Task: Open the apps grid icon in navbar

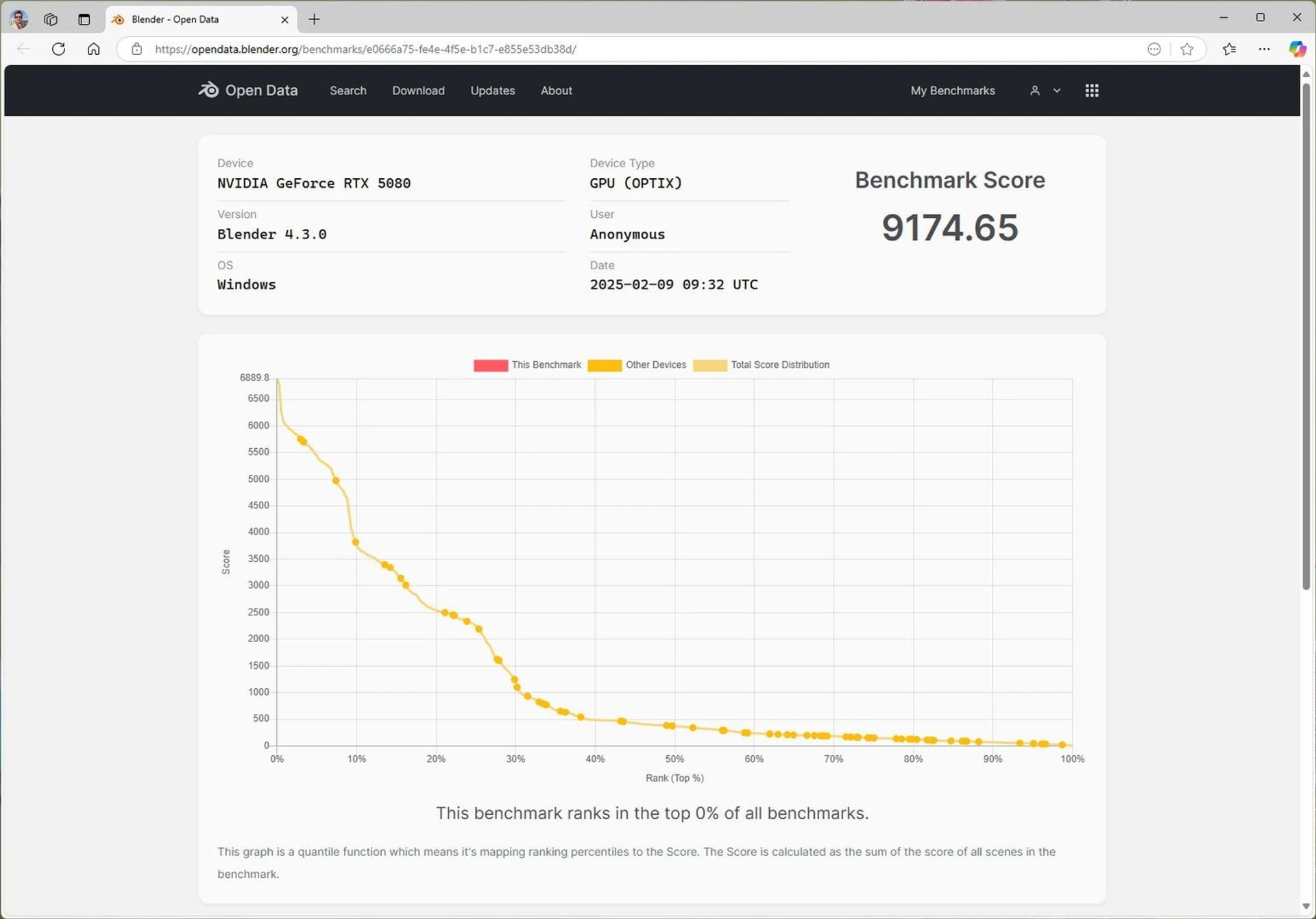Action: (1092, 90)
